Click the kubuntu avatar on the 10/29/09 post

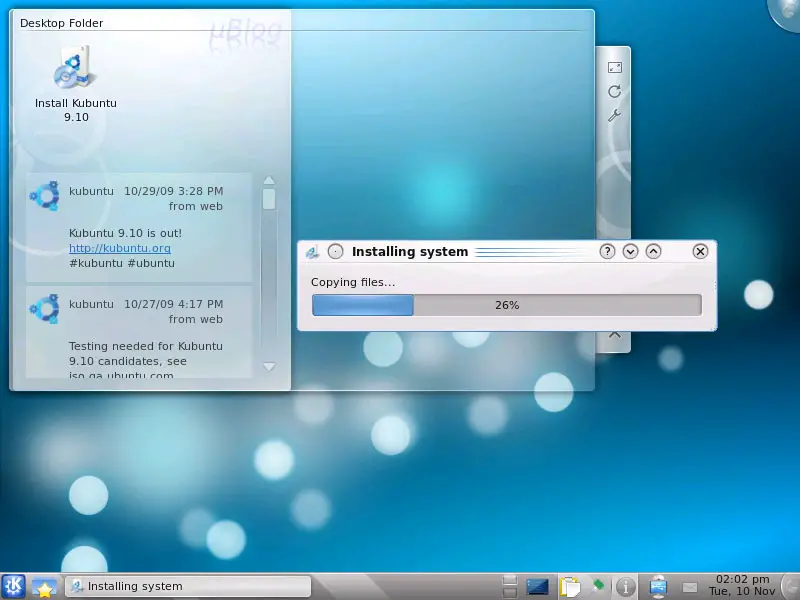coord(44,195)
